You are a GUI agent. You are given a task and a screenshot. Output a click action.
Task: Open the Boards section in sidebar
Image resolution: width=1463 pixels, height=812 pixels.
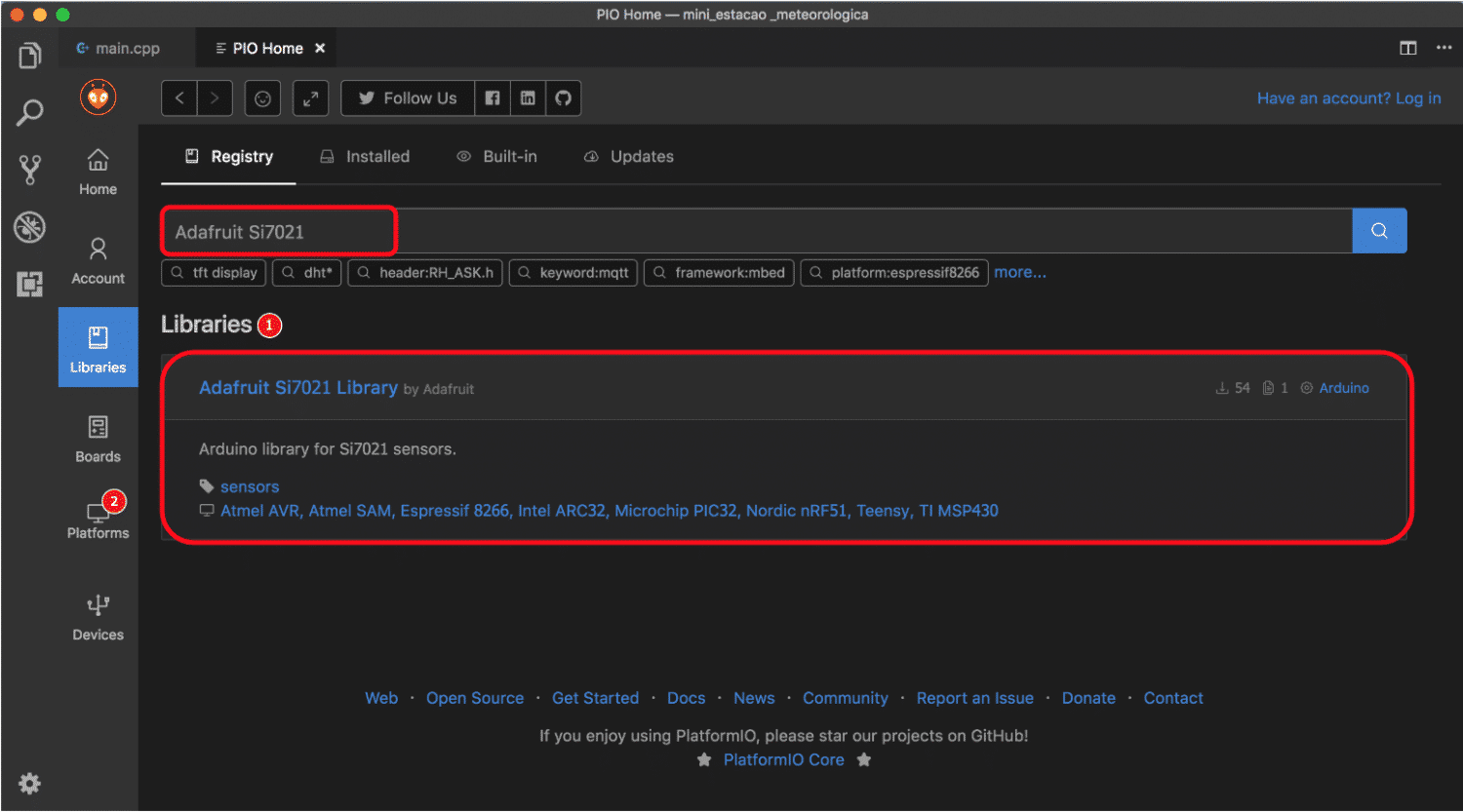click(98, 439)
